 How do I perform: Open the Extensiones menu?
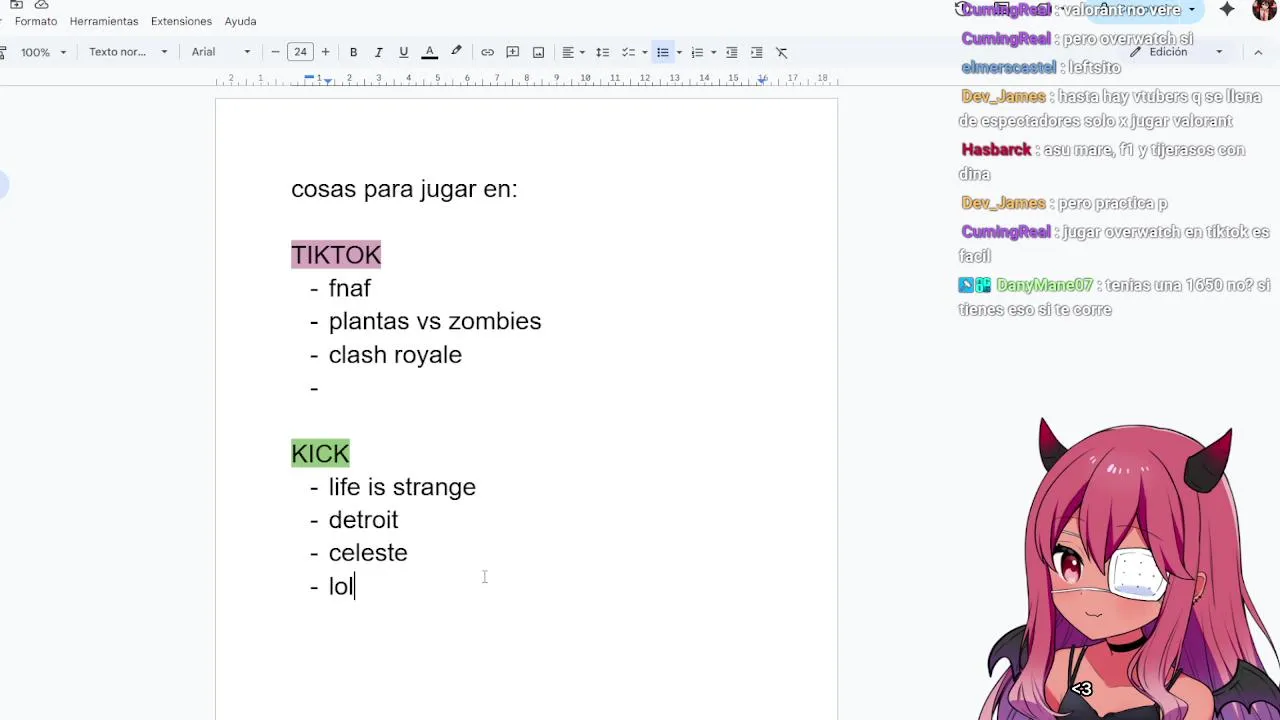pos(181,21)
